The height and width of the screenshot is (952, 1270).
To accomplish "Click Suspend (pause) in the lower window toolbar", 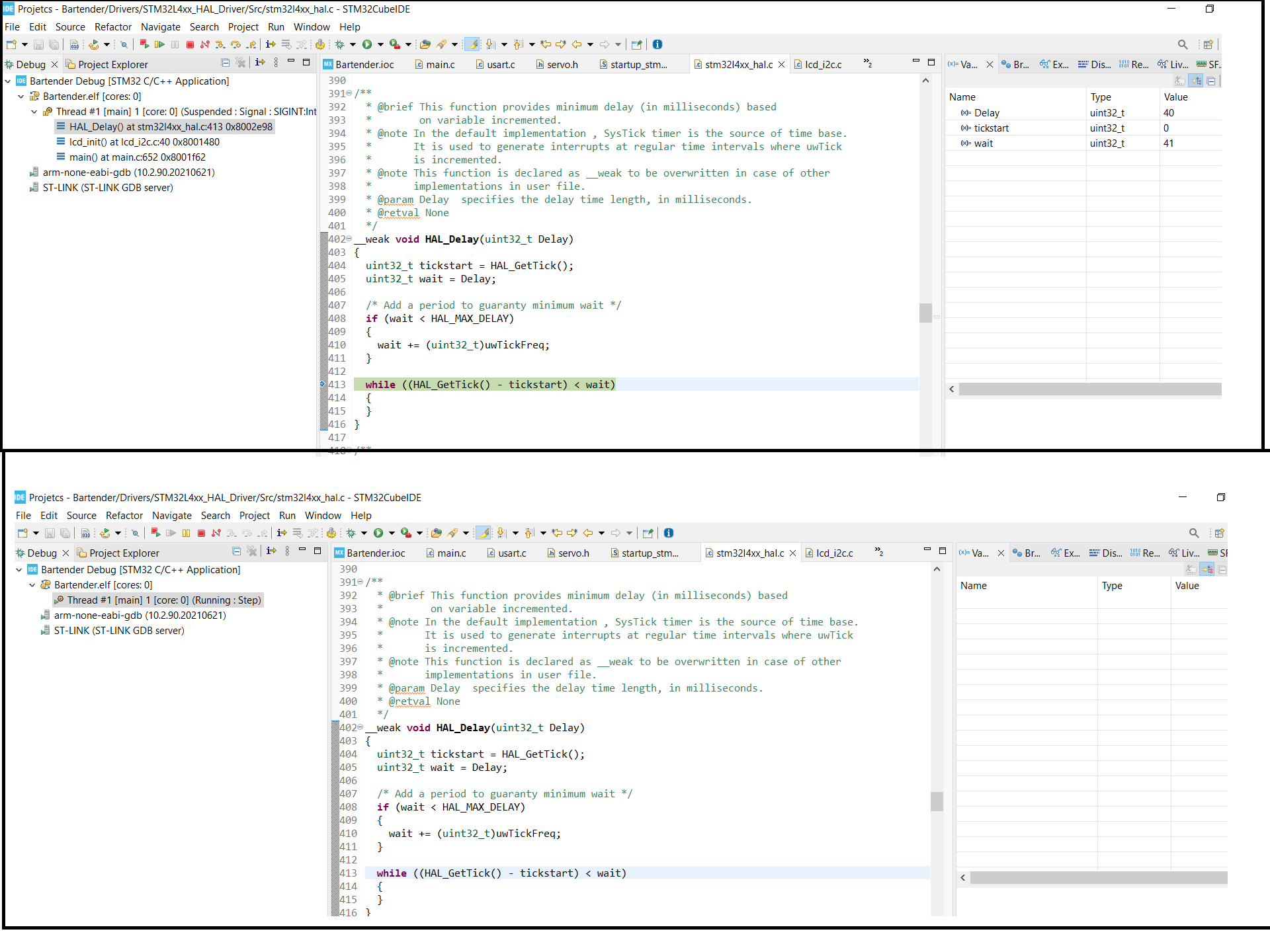I will (186, 533).
